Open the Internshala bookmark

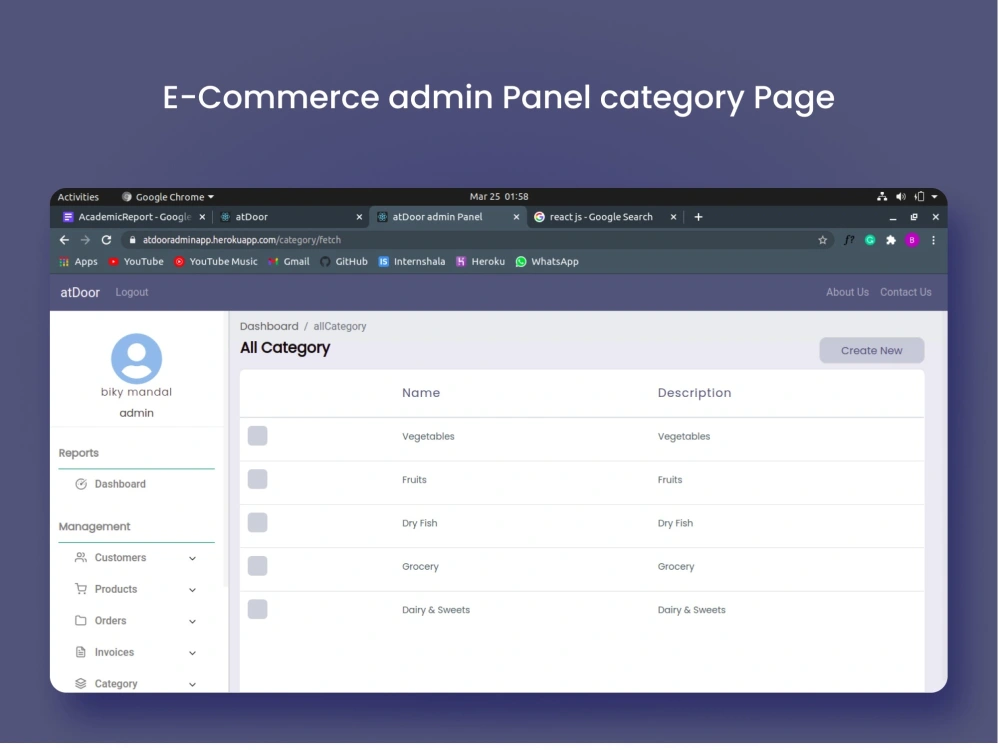pos(412,262)
